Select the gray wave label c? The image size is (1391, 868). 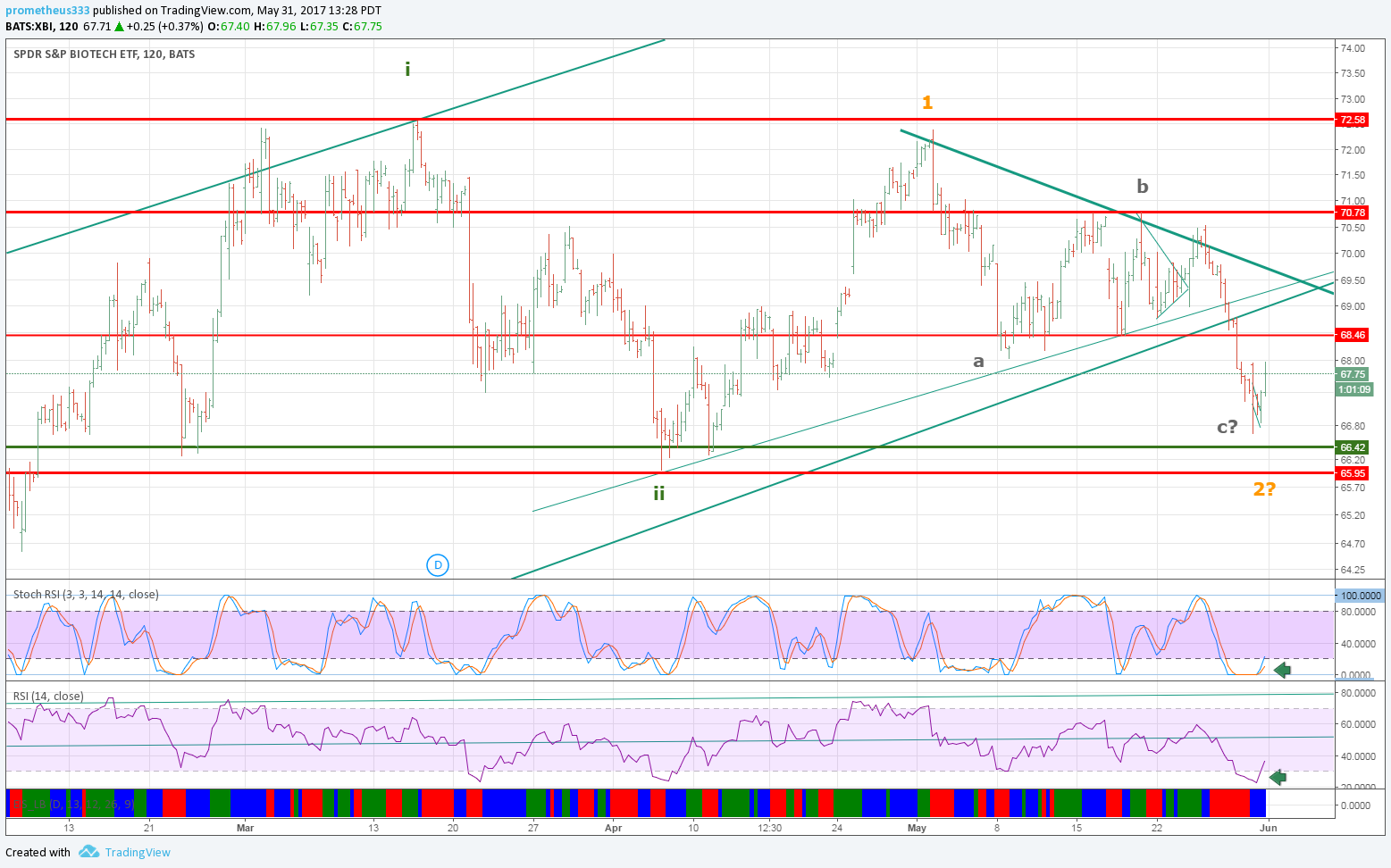pos(1228,426)
